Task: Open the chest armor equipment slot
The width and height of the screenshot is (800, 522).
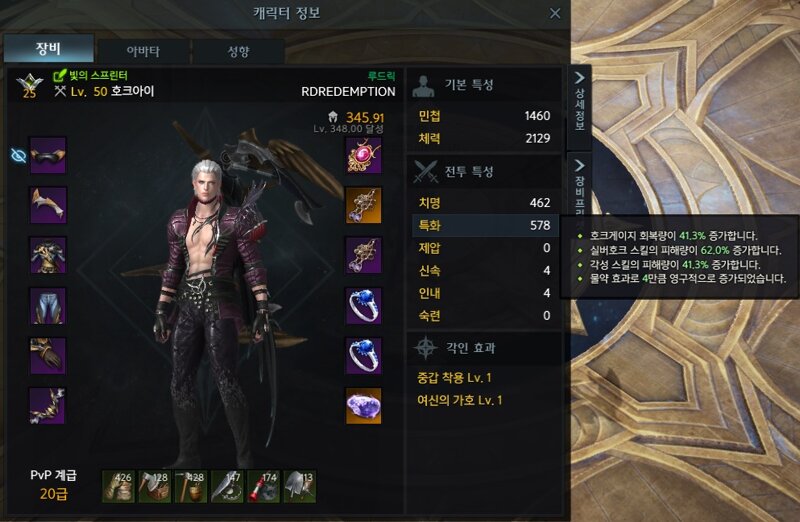Action: [x=47, y=255]
